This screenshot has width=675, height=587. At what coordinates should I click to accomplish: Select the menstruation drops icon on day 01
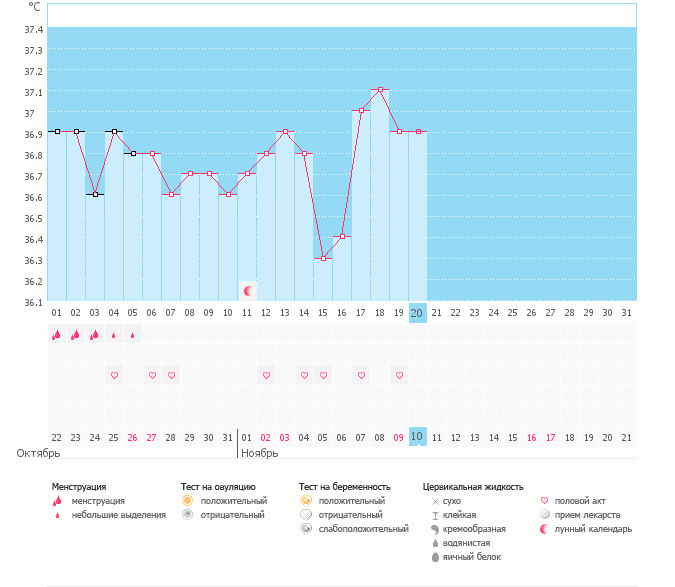[57, 335]
